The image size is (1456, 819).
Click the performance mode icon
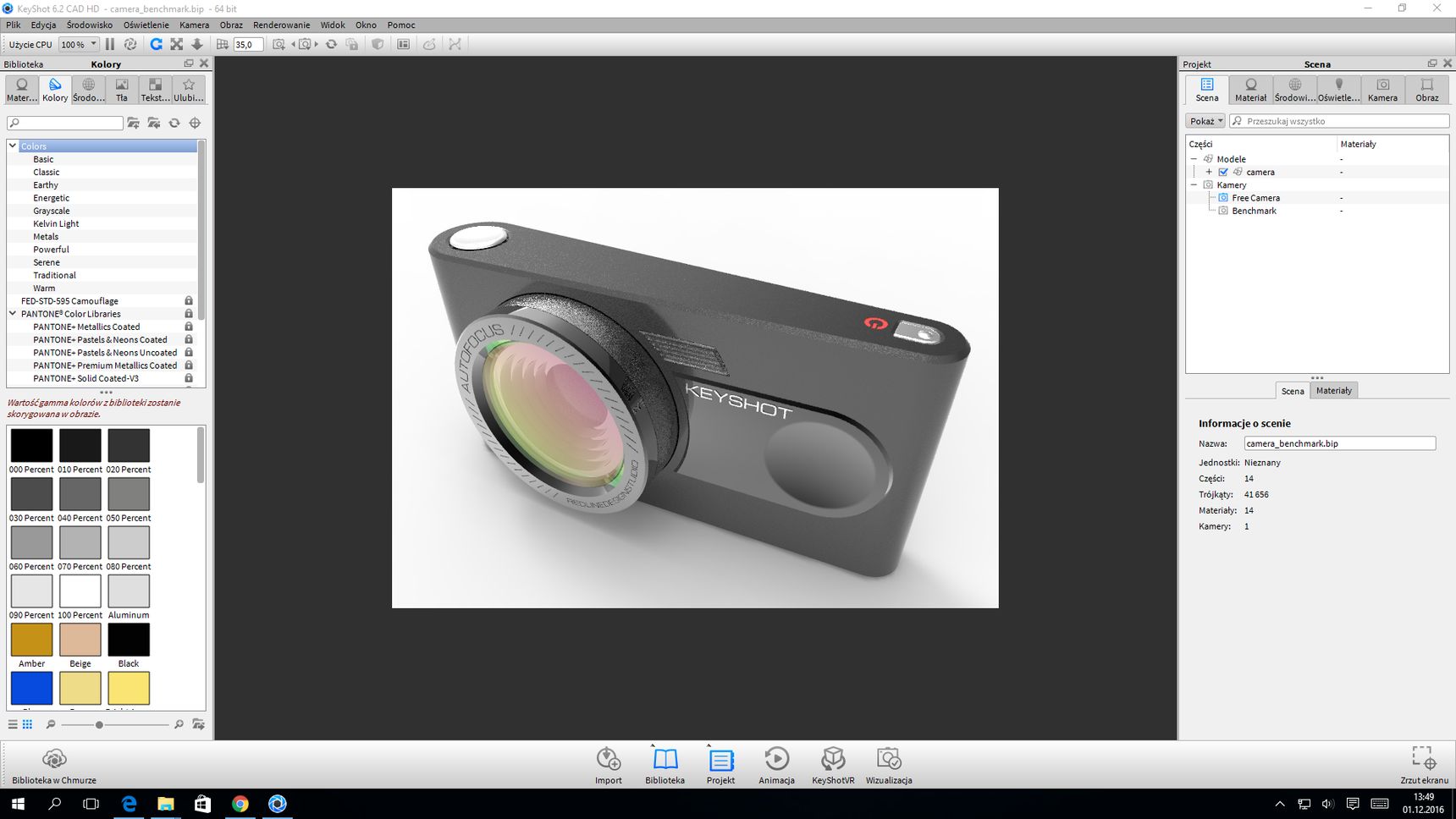pyautogui.click(x=130, y=44)
